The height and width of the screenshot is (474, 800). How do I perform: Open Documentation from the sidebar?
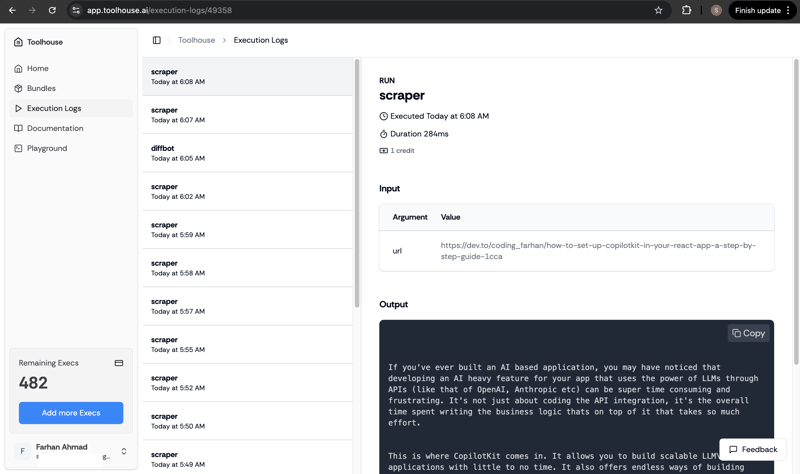tap(70, 128)
